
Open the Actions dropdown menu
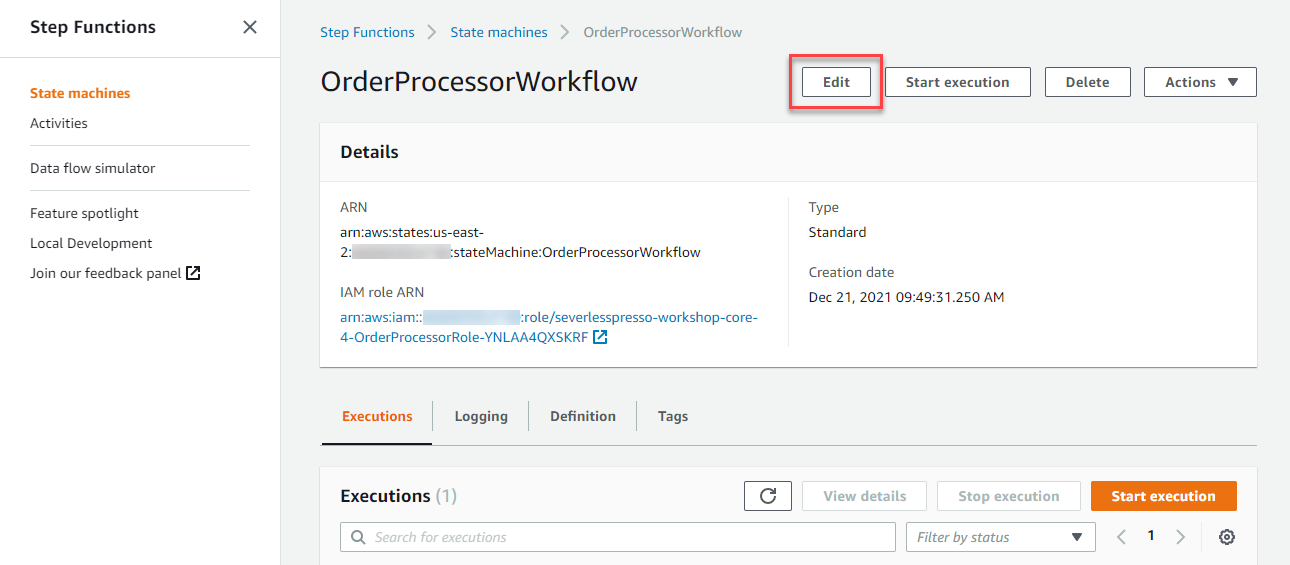tap(1200, 82)
